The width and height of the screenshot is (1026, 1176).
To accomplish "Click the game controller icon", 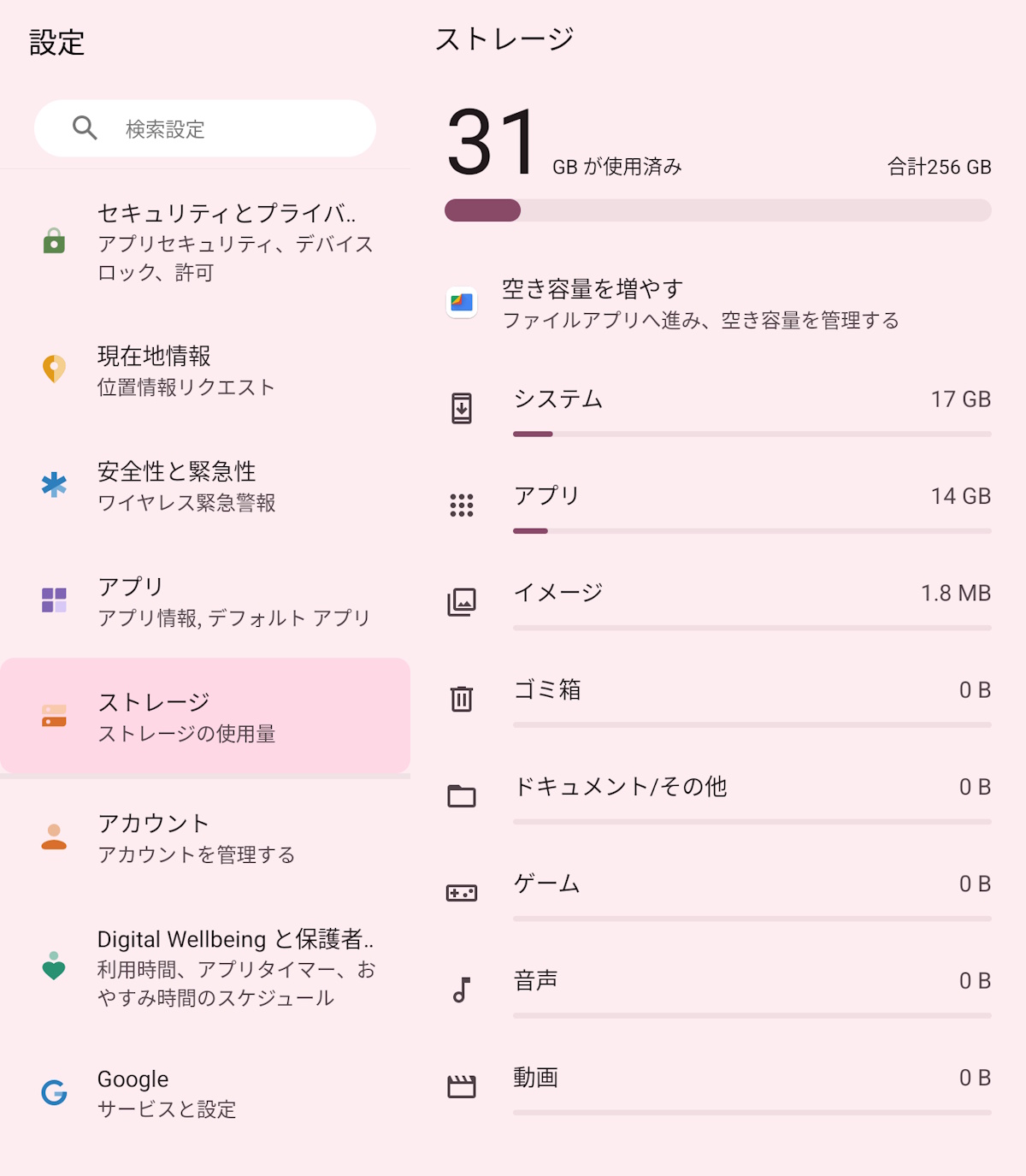I will (462, 893).
